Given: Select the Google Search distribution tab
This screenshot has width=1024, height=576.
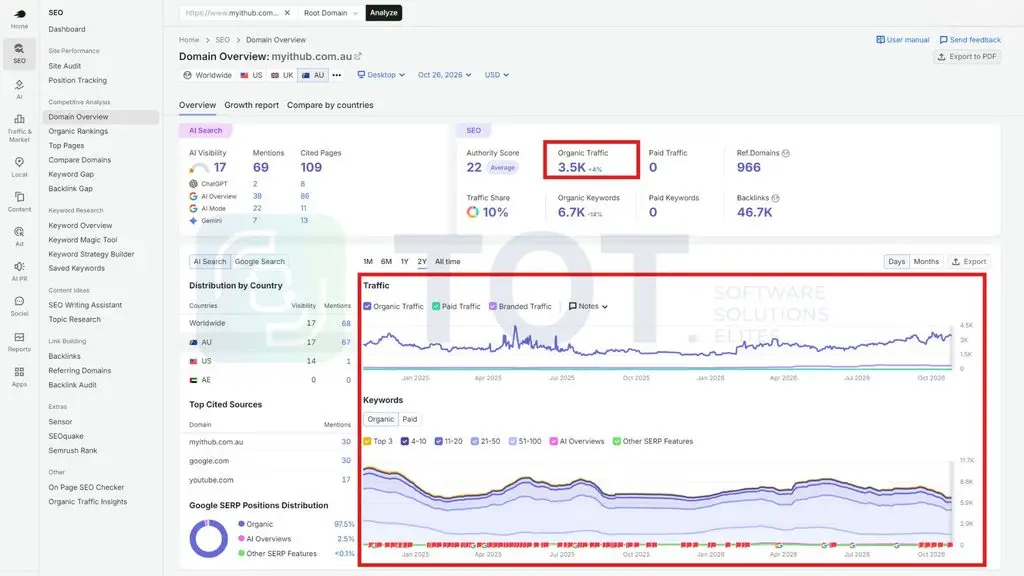Looking at the screenshot, I should 259,261.
